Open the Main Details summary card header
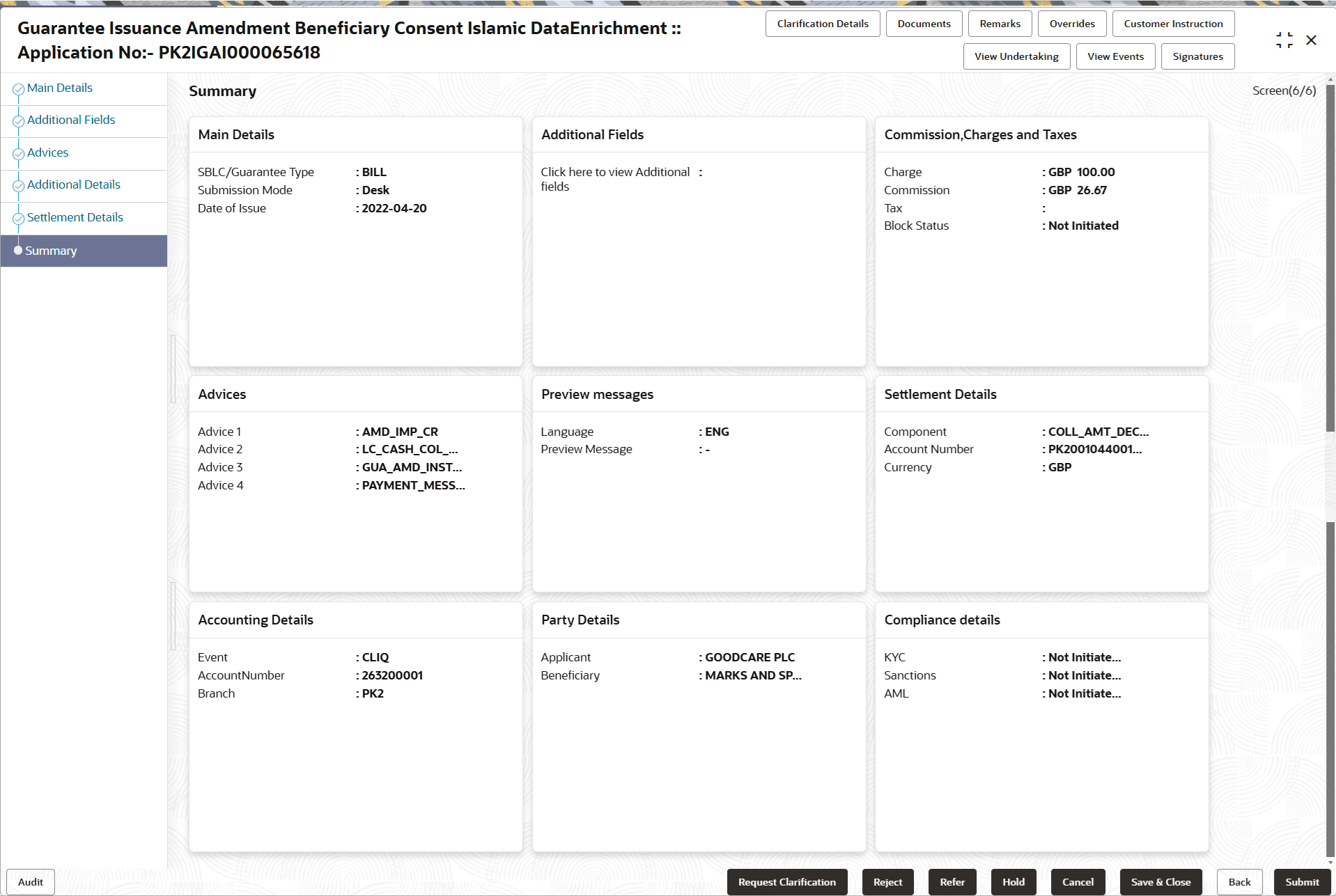 (356, 134)
